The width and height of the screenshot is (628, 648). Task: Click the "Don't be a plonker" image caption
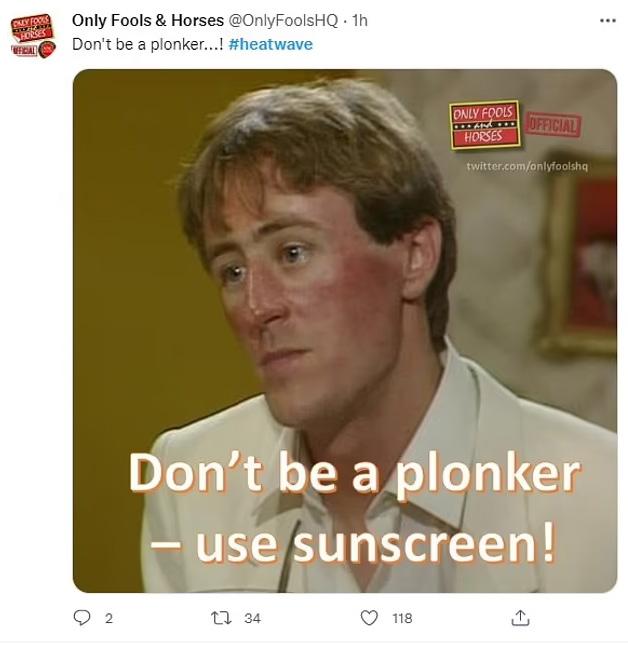pyautogui.click(x=355, y=473)
